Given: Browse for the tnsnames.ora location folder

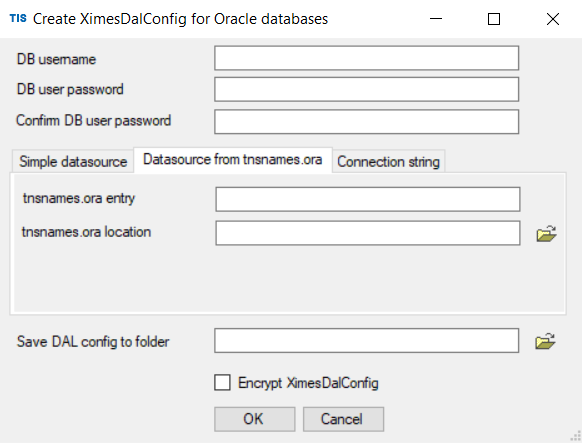Looking at the screenshot, I should coord(546,233).
